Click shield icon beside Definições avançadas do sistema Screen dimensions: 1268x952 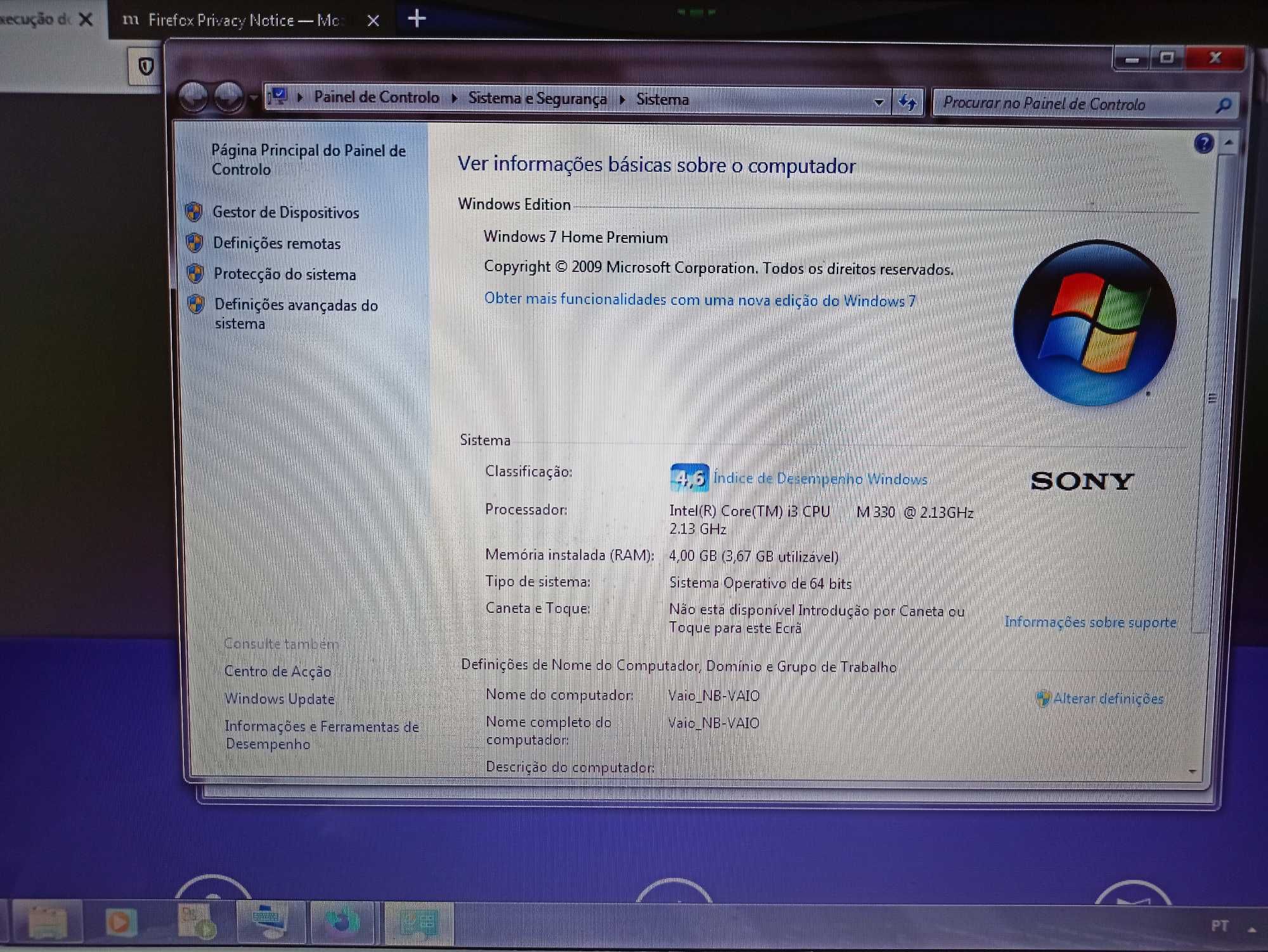[196, 304]
